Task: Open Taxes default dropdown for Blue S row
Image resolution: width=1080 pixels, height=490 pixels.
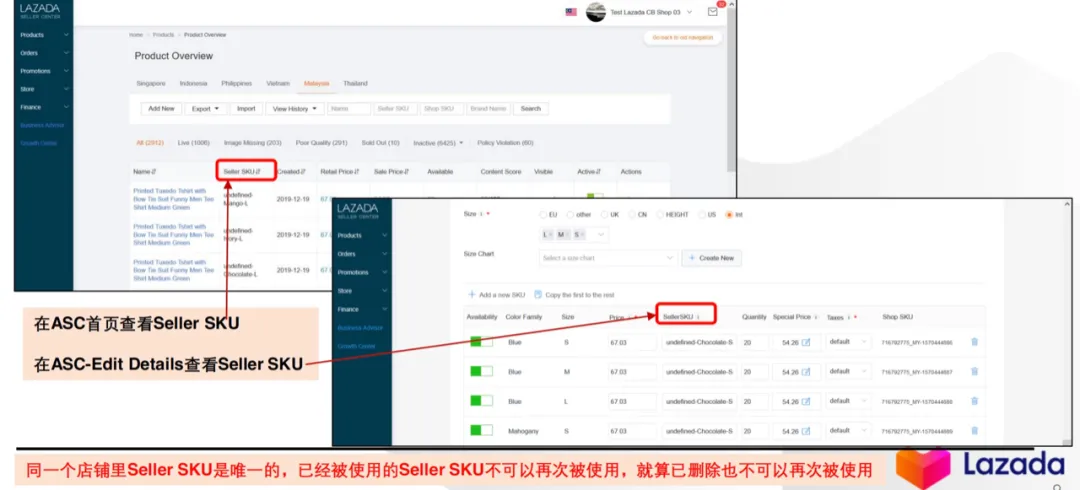Action: click(x=849, y=342)
